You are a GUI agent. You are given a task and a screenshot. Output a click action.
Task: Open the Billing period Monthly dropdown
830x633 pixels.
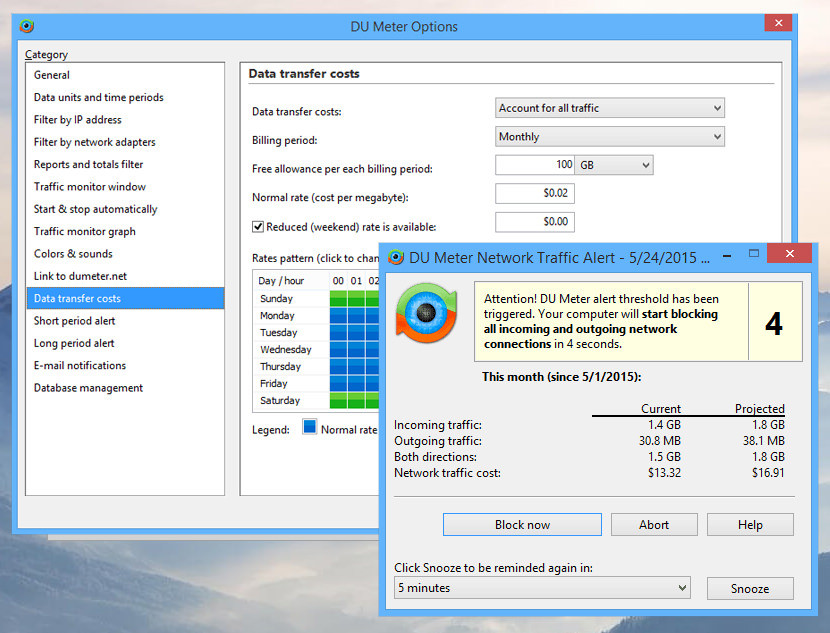(610, 137)
